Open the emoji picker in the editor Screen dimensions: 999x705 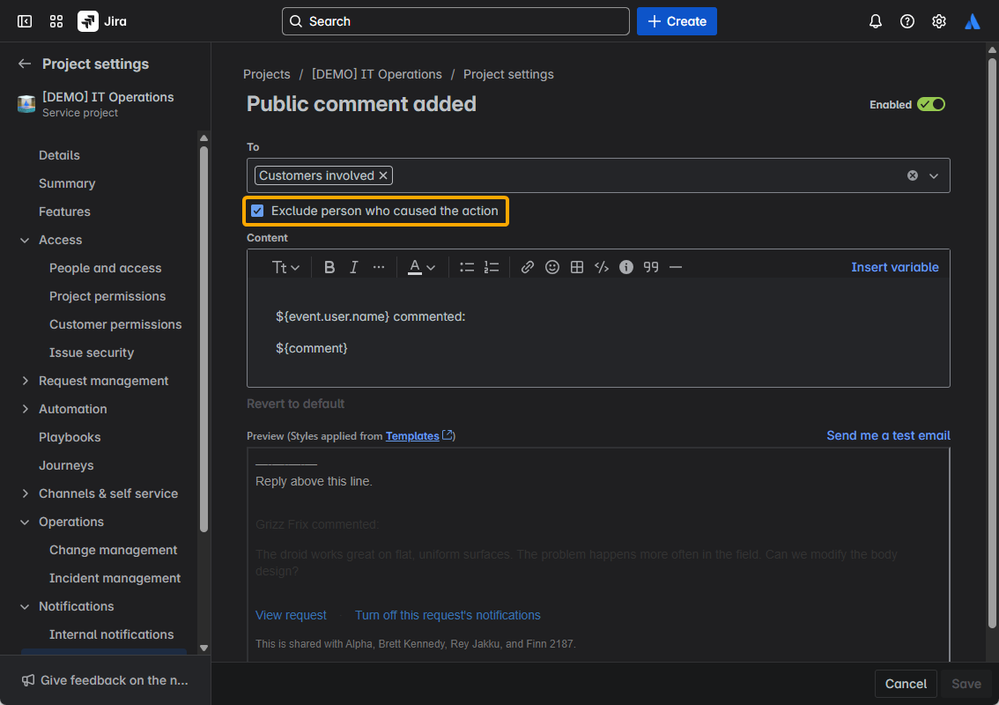pyautogui.click(x=552, y=267)
